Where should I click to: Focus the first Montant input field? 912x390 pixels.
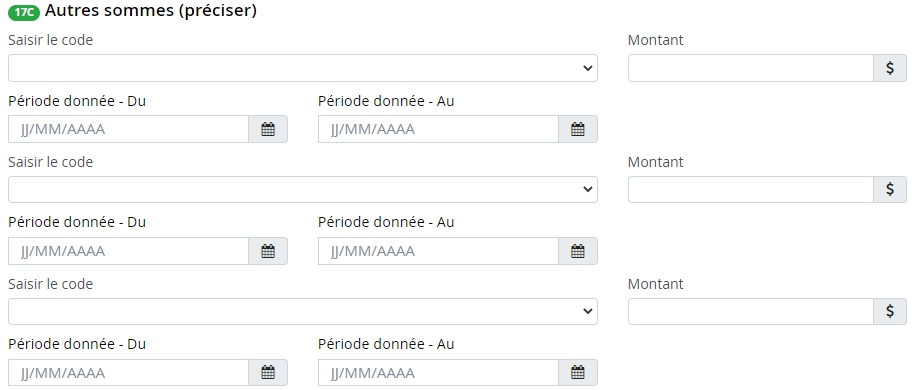751,68
